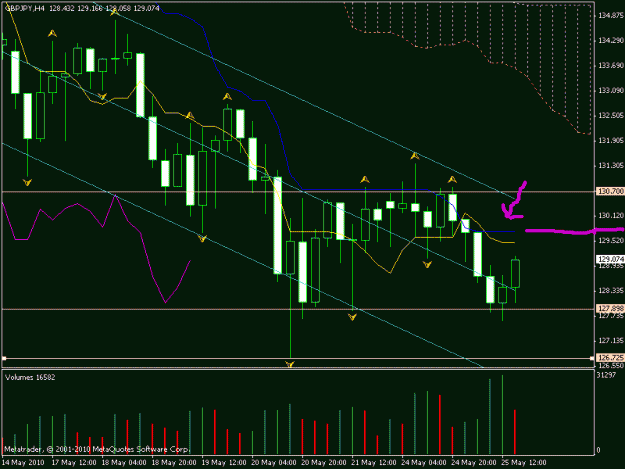Click the 131.905 price axis label

(x=611, y=140)
